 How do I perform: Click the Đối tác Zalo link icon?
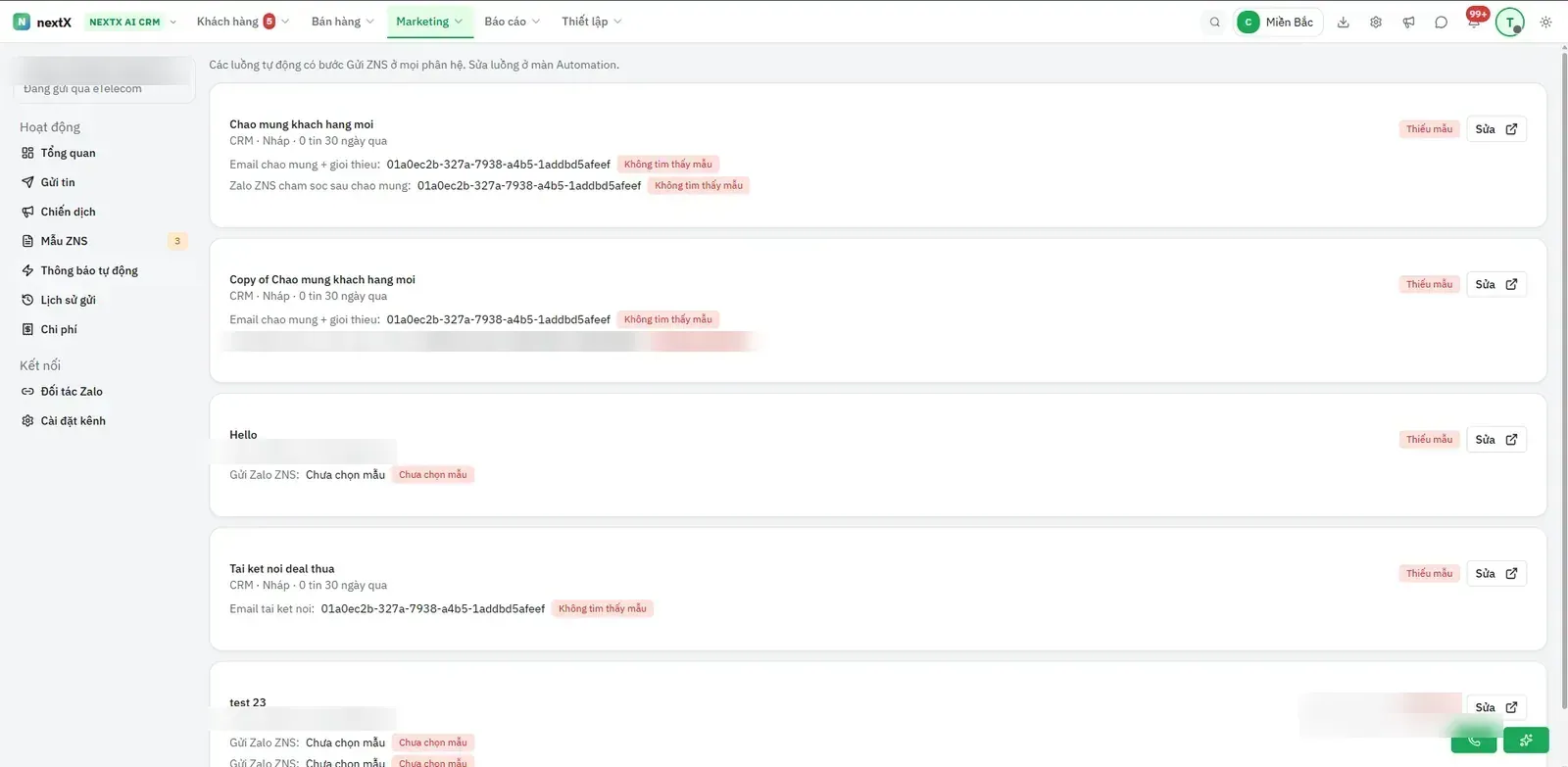click(x=27, y=391)
